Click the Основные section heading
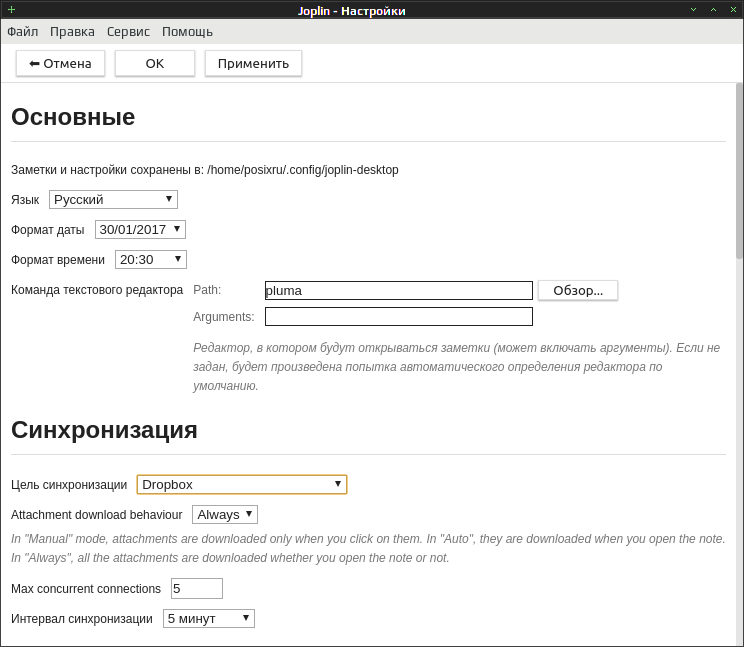The width and height of the screenshot is (744, 647). coord(73,117)
